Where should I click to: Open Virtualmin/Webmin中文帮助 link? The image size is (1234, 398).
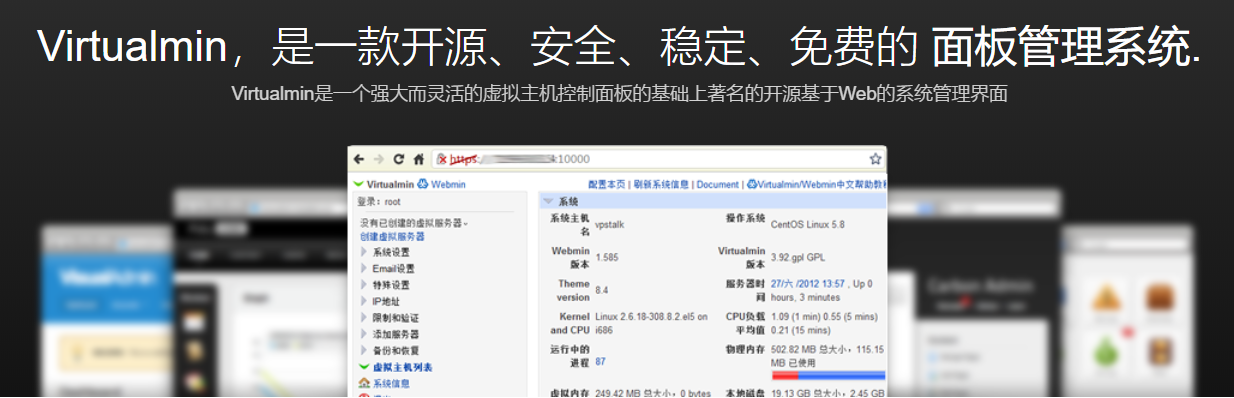817,184
